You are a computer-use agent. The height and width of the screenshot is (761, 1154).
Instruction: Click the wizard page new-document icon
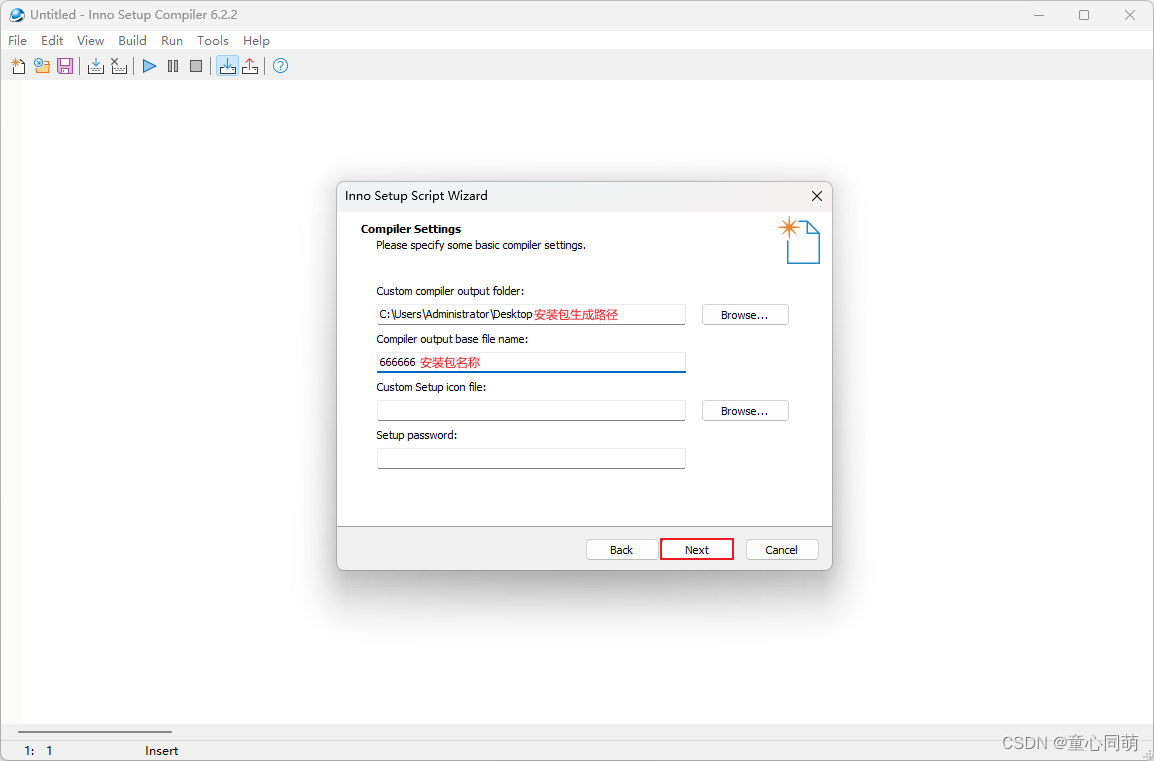coord(799,241)
